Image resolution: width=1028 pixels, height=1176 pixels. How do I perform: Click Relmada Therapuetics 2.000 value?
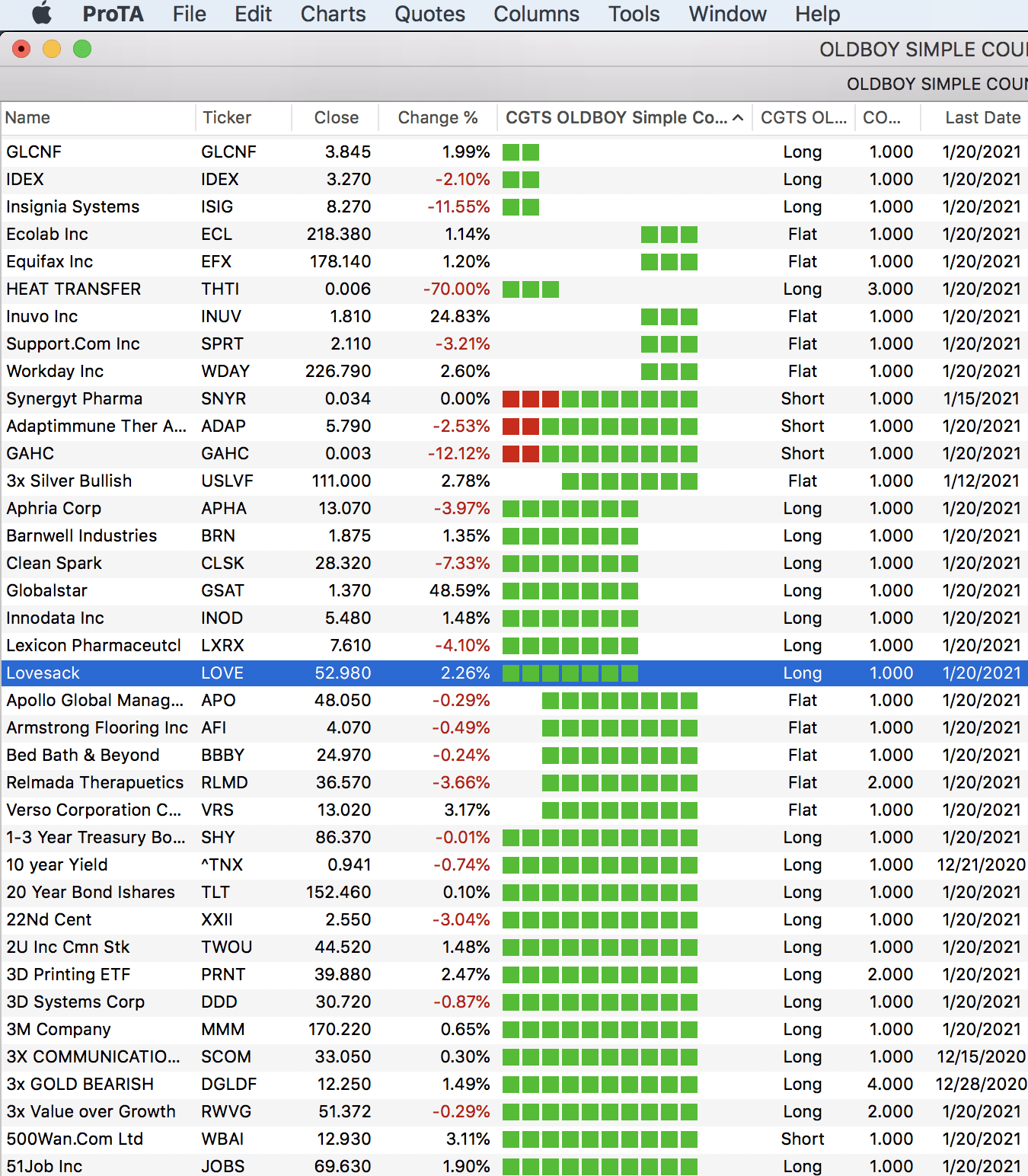click(890, 782)
